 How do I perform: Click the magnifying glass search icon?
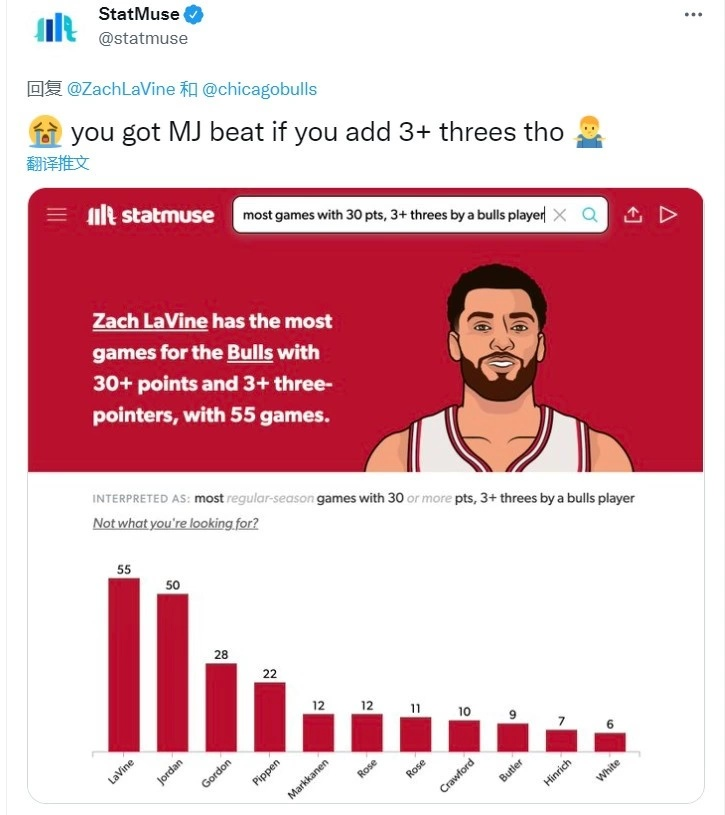[x=589, y=214]
